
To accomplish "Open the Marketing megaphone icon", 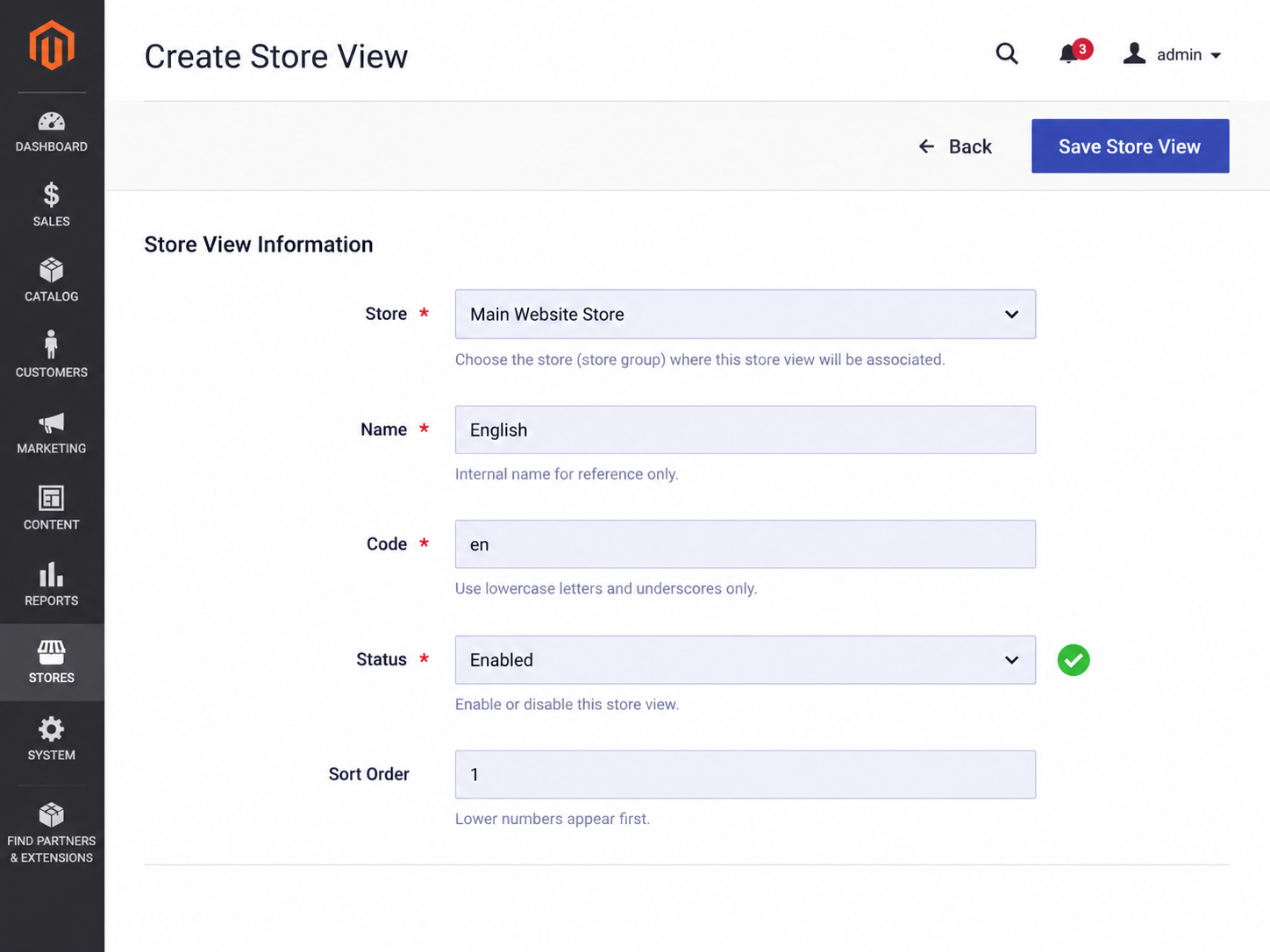I will pyautogui.click(x=52, y=423).
